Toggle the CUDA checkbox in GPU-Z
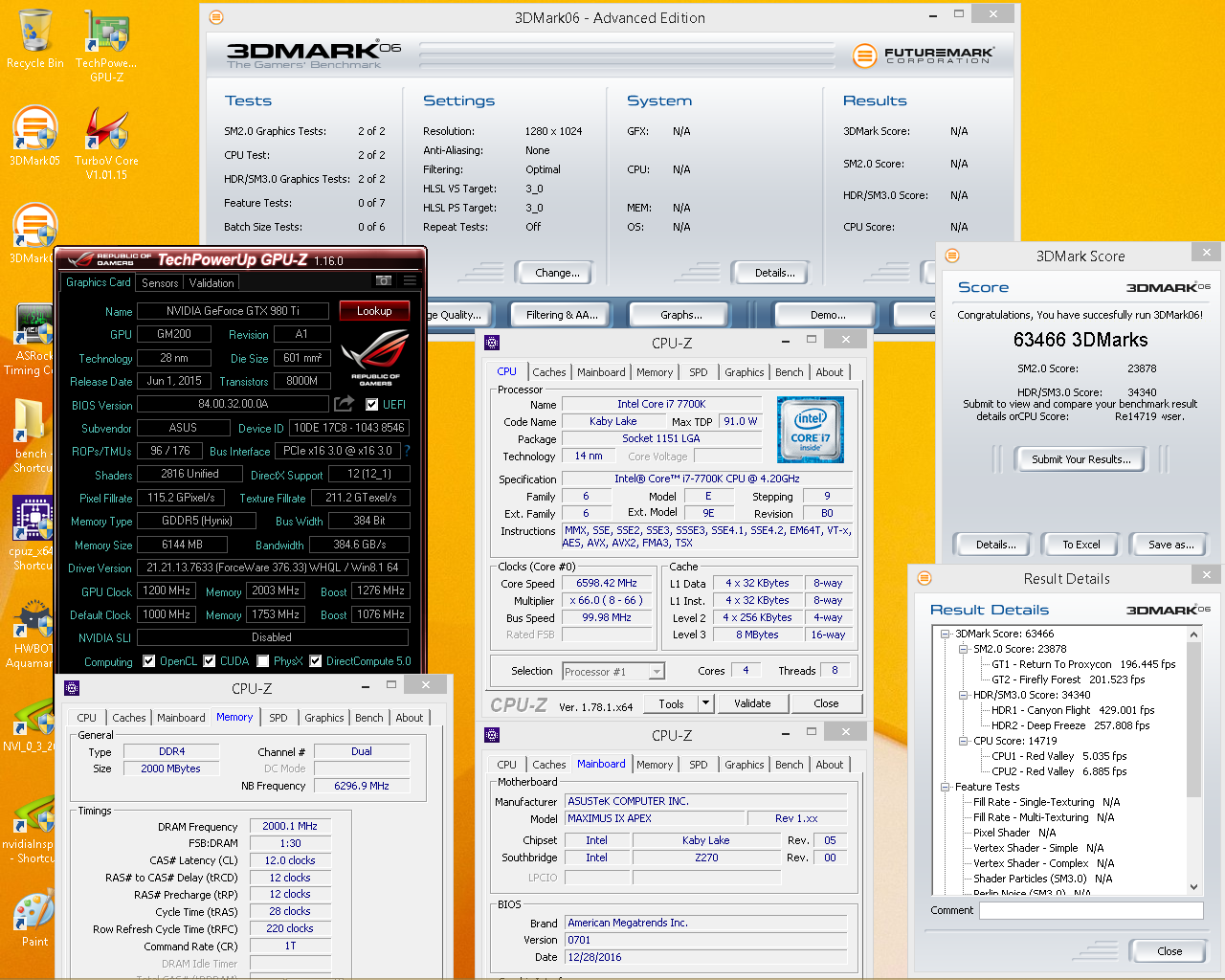The height and width of the screenshot is (980, 1225). click(x=209, y=661)
